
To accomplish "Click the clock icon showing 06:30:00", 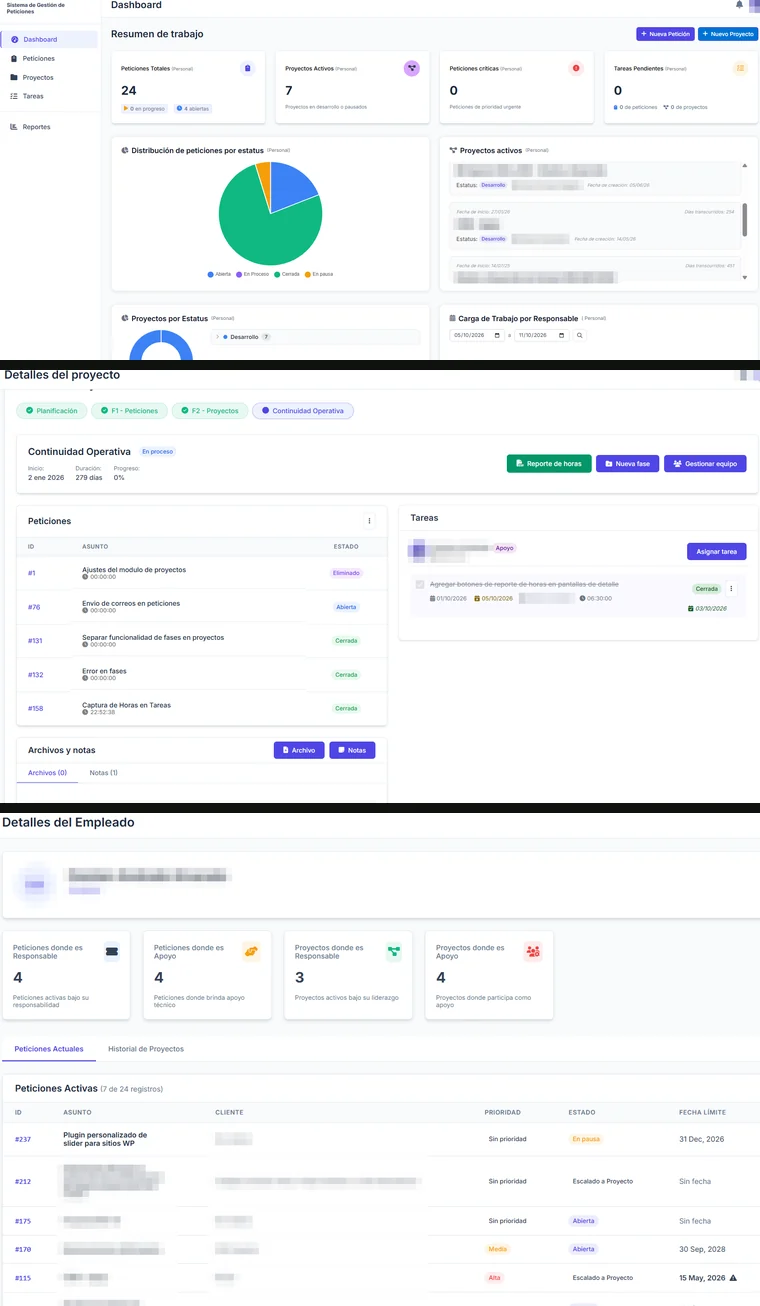I will point(582,598).
